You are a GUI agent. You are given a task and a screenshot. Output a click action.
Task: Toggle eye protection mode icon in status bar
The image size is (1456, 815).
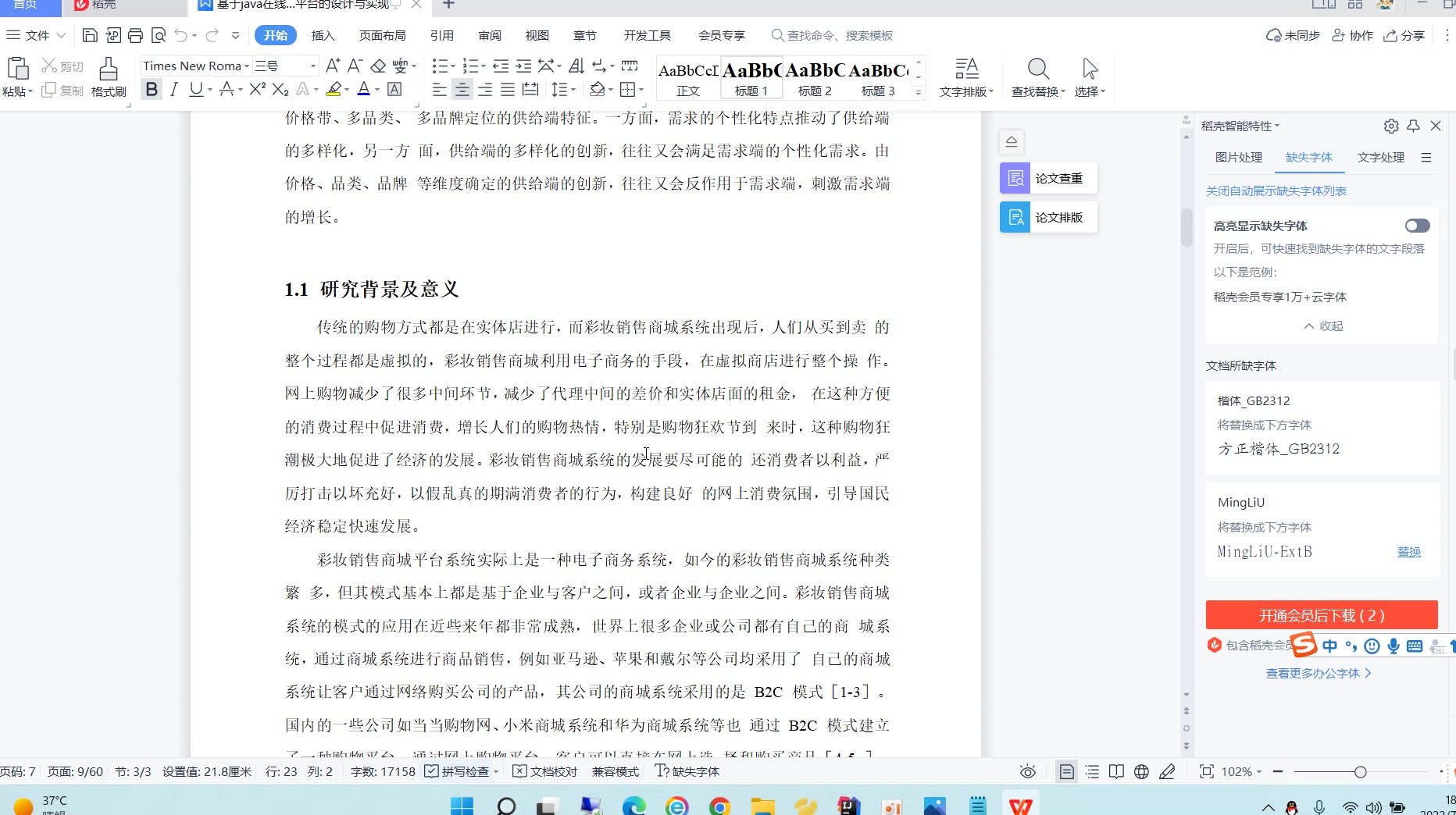[1028, 771]
